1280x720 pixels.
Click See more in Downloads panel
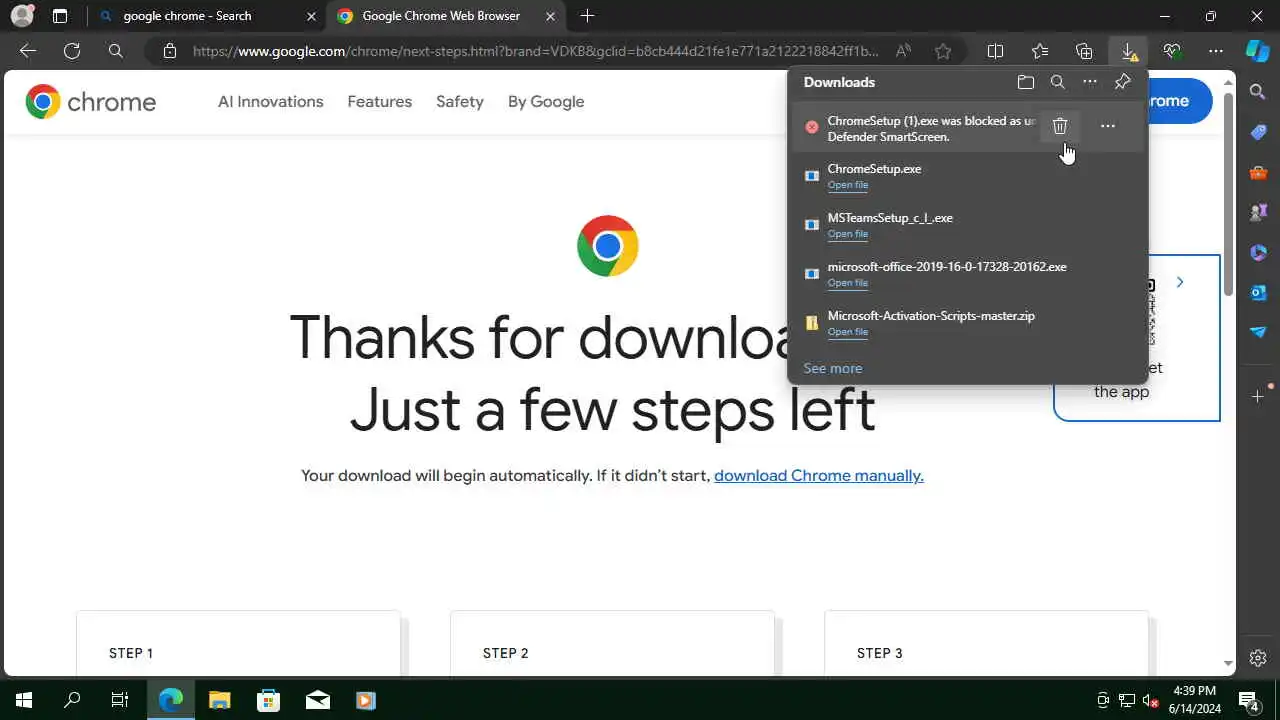(833, 369)
